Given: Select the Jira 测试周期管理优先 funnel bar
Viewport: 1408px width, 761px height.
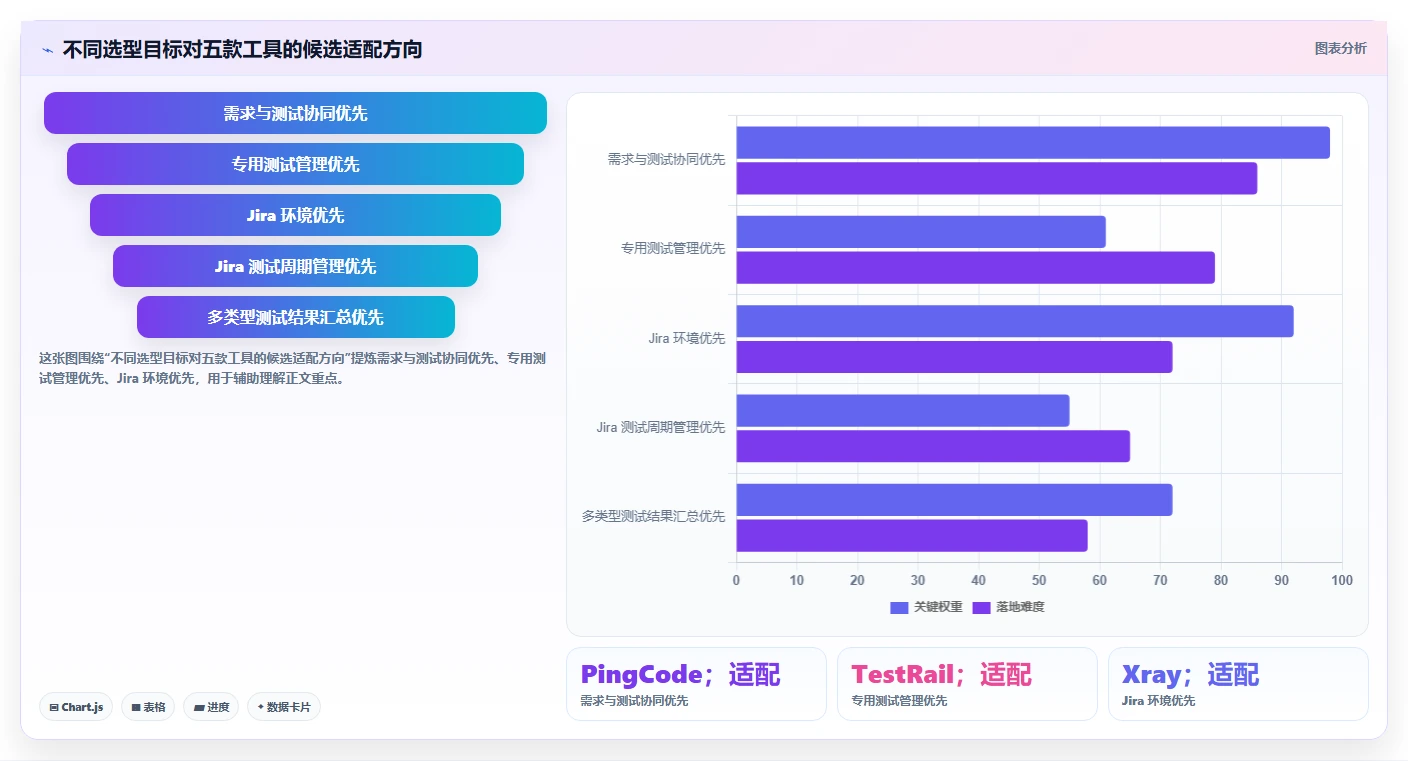Looking at the screenshot, I should point(295,266).
